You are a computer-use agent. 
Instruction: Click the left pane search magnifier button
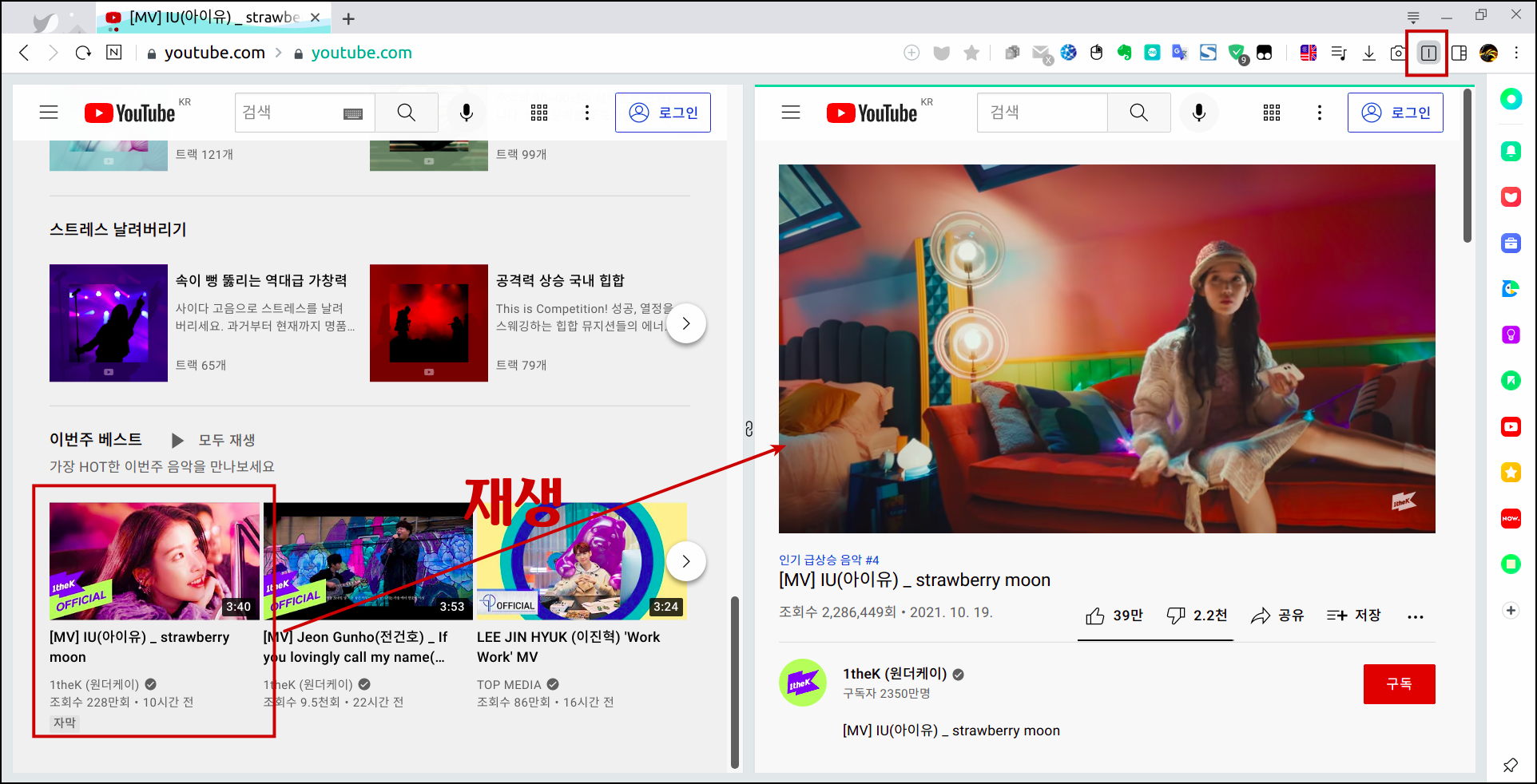coord(407,113)
